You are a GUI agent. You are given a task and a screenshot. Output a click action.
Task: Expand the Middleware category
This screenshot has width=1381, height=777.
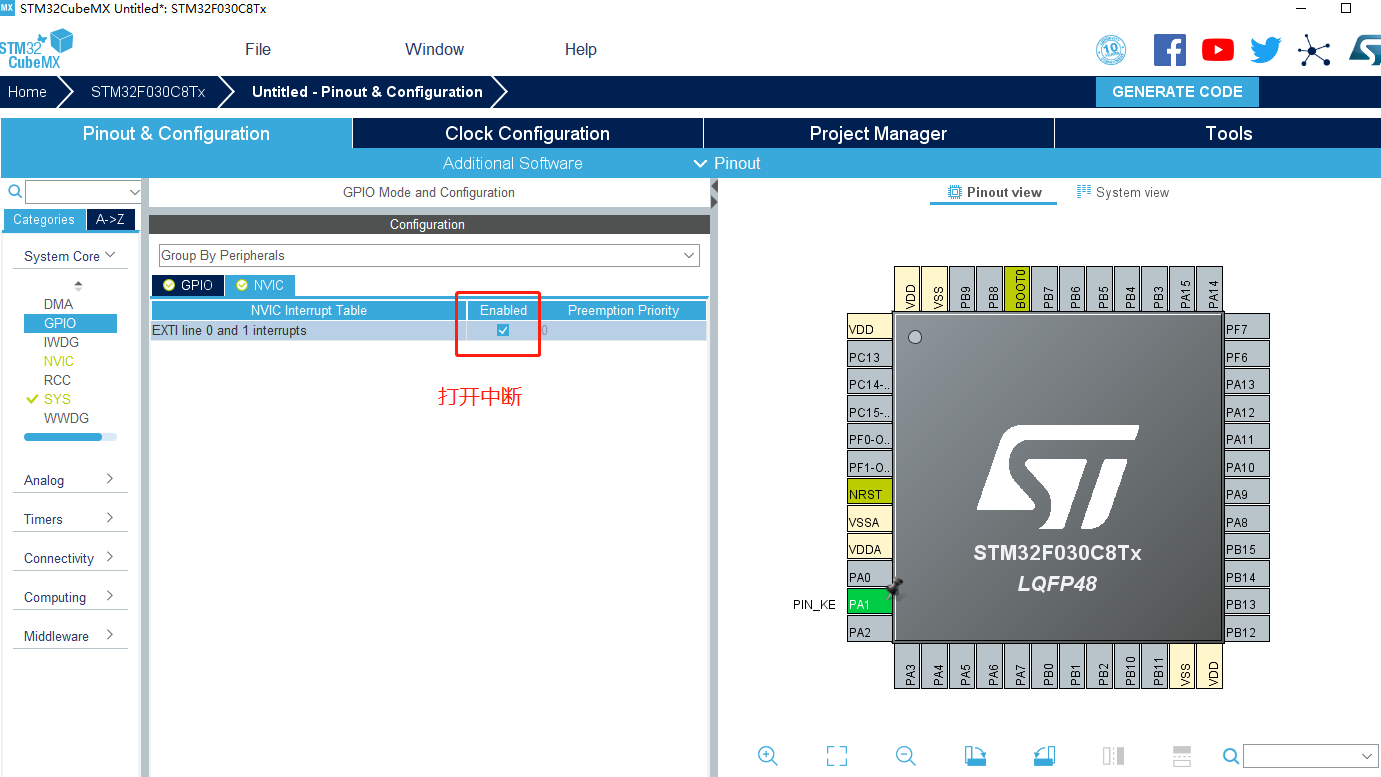pos(70,636)
